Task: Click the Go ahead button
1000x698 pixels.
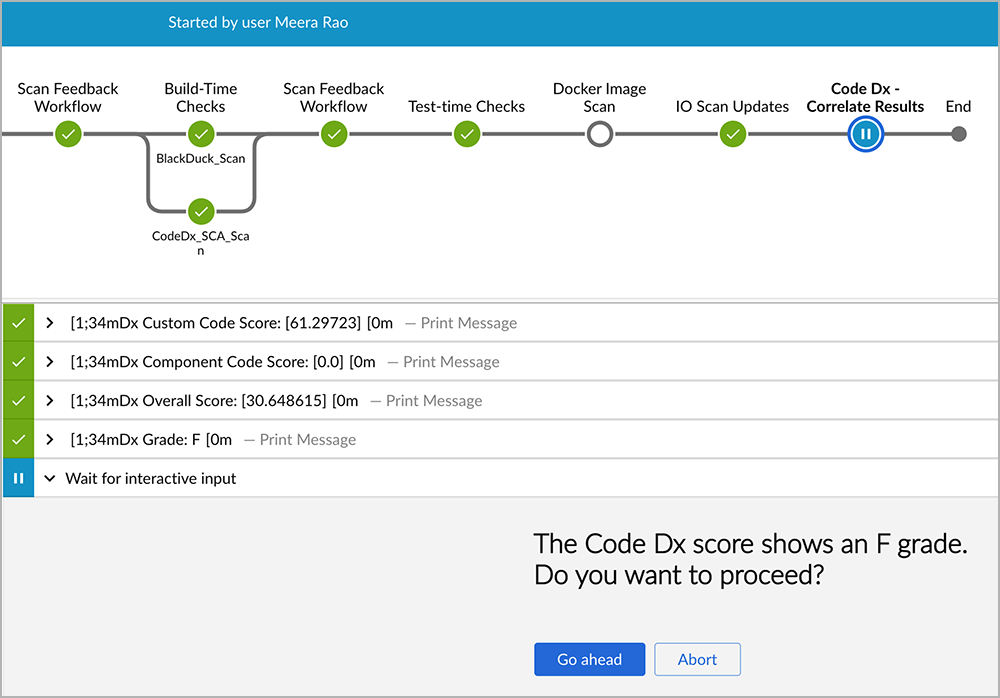Action: point(589,659)
